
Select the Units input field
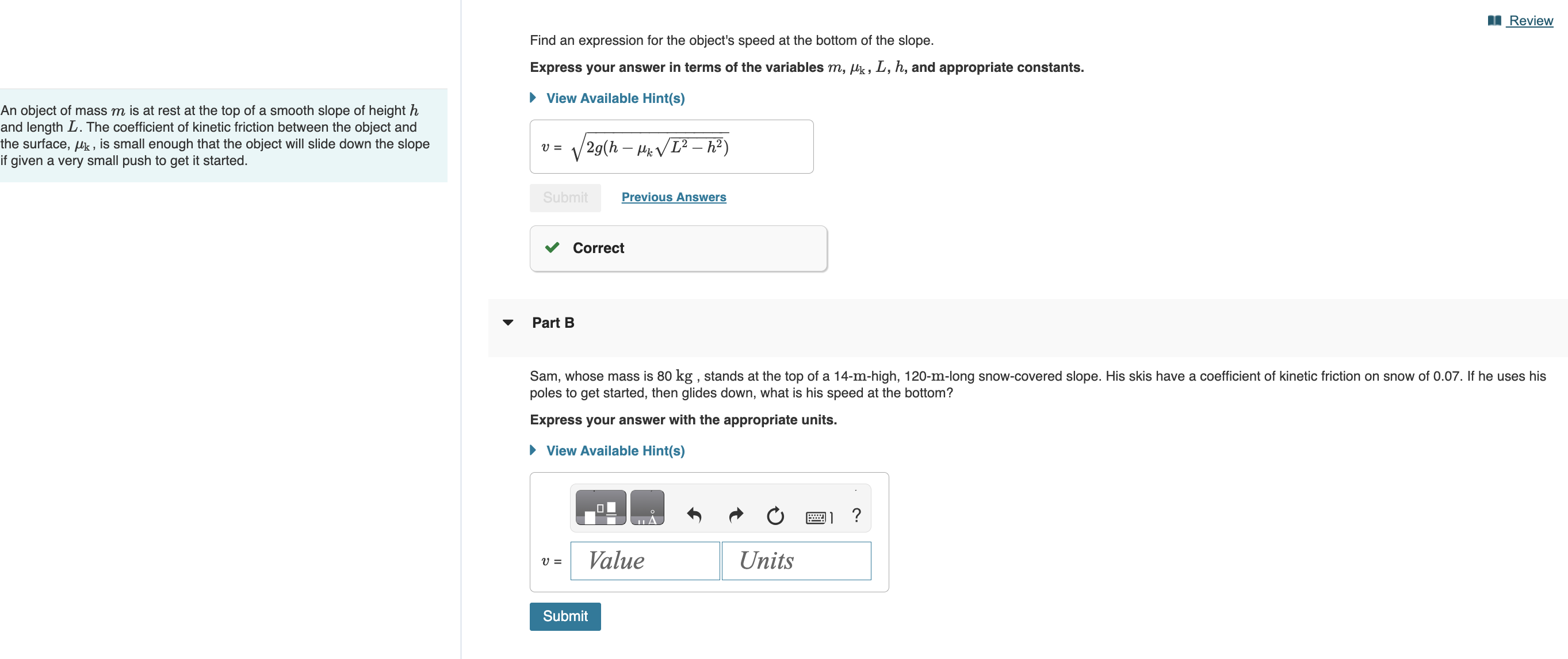(x=796, y=561)
